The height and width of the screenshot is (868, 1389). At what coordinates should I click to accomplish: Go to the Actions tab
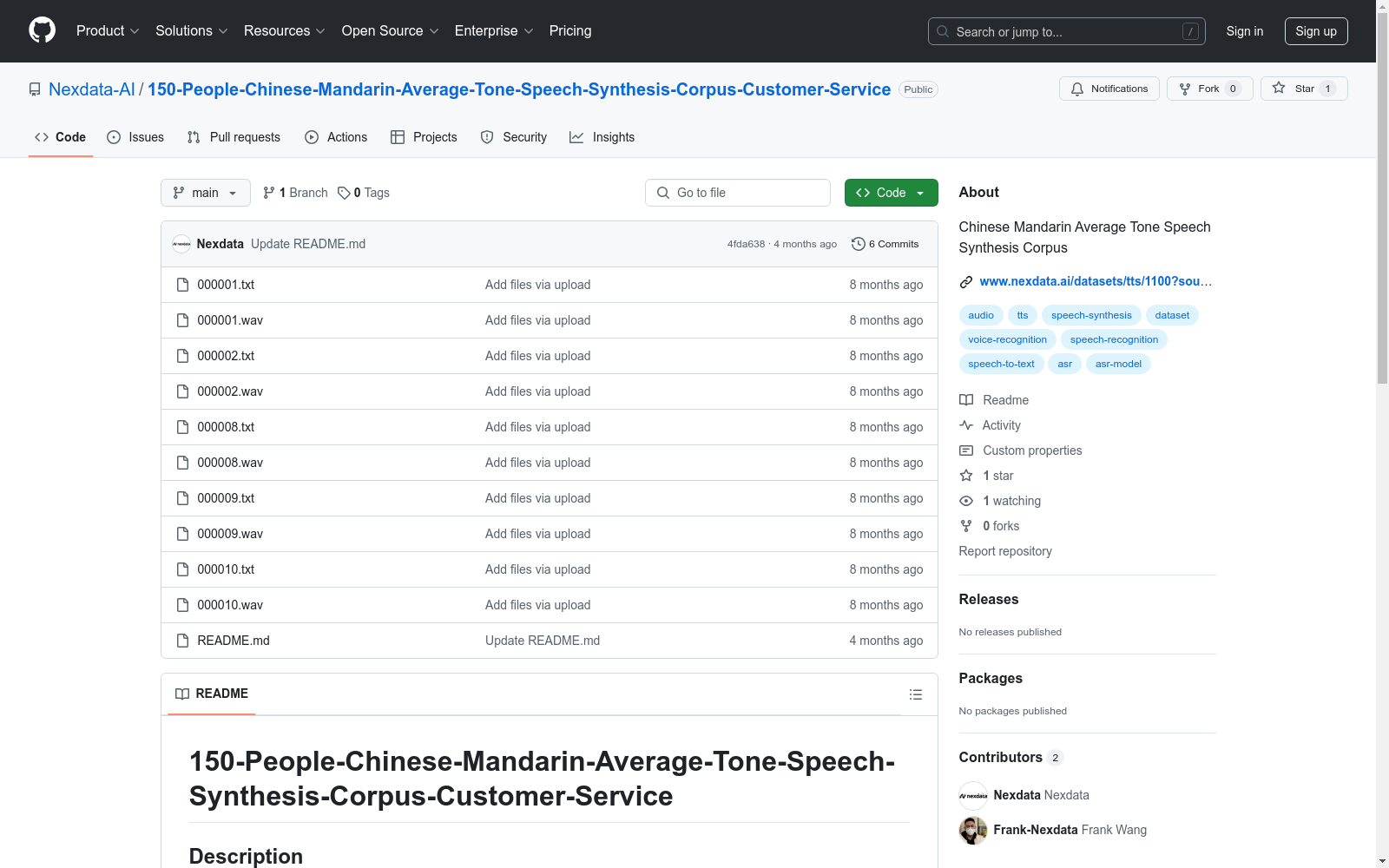336,137
